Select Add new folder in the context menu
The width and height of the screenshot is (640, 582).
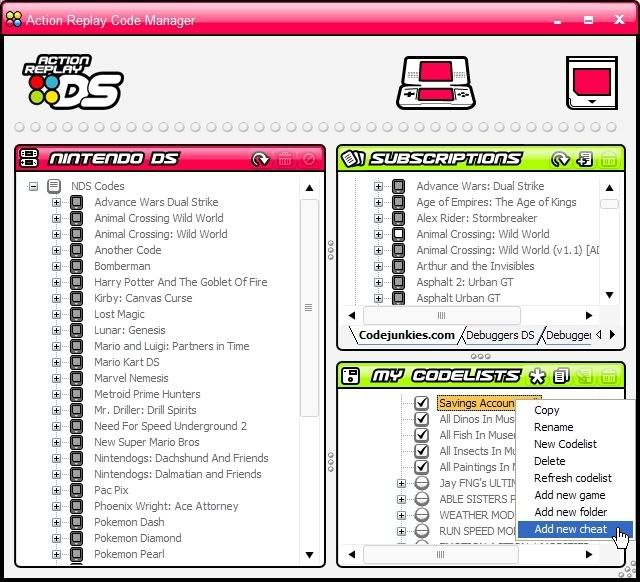click(x=575, y=512)
